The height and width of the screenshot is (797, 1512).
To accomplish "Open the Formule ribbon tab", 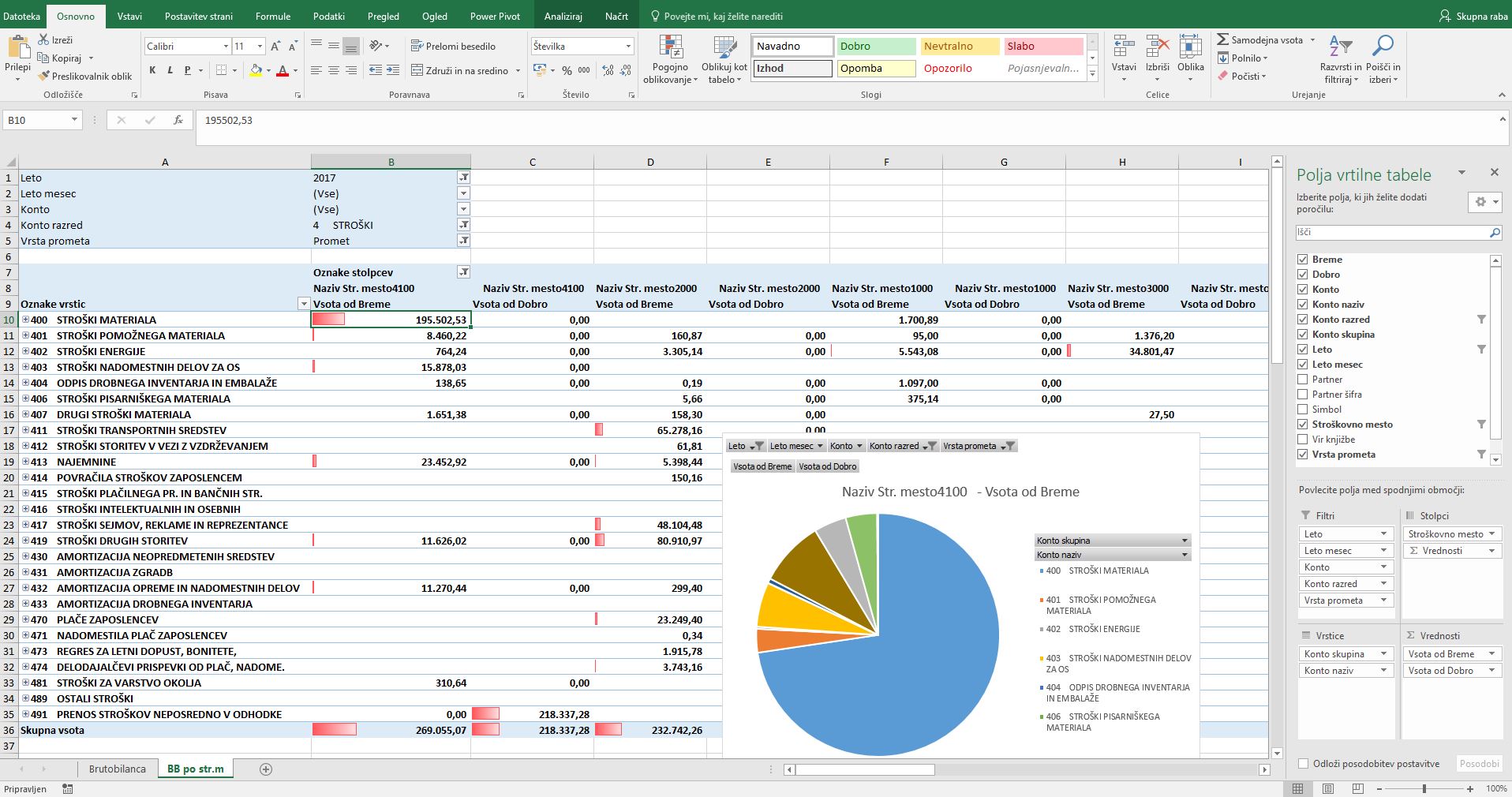I will point(273,16).
